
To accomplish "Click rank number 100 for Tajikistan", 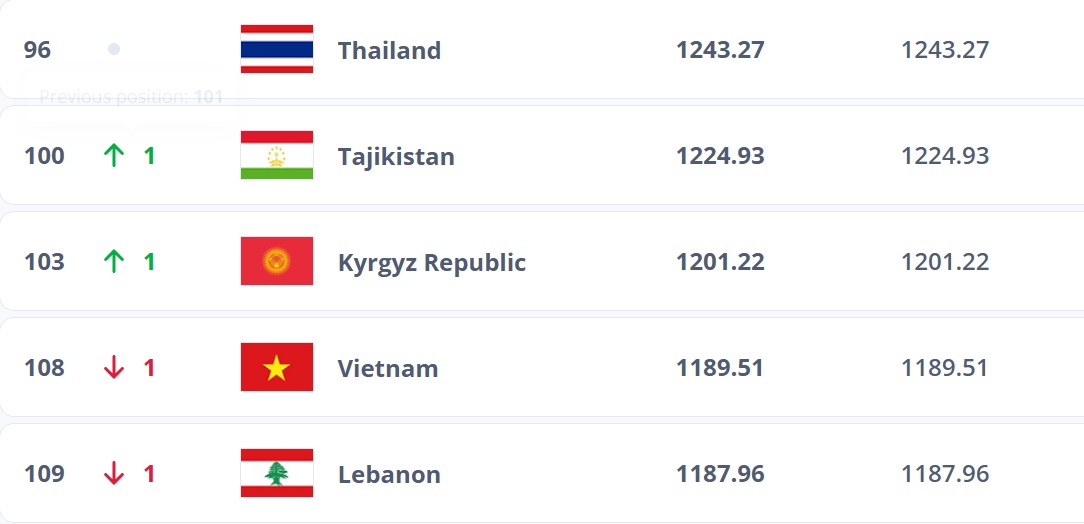I will pos(44,156).
